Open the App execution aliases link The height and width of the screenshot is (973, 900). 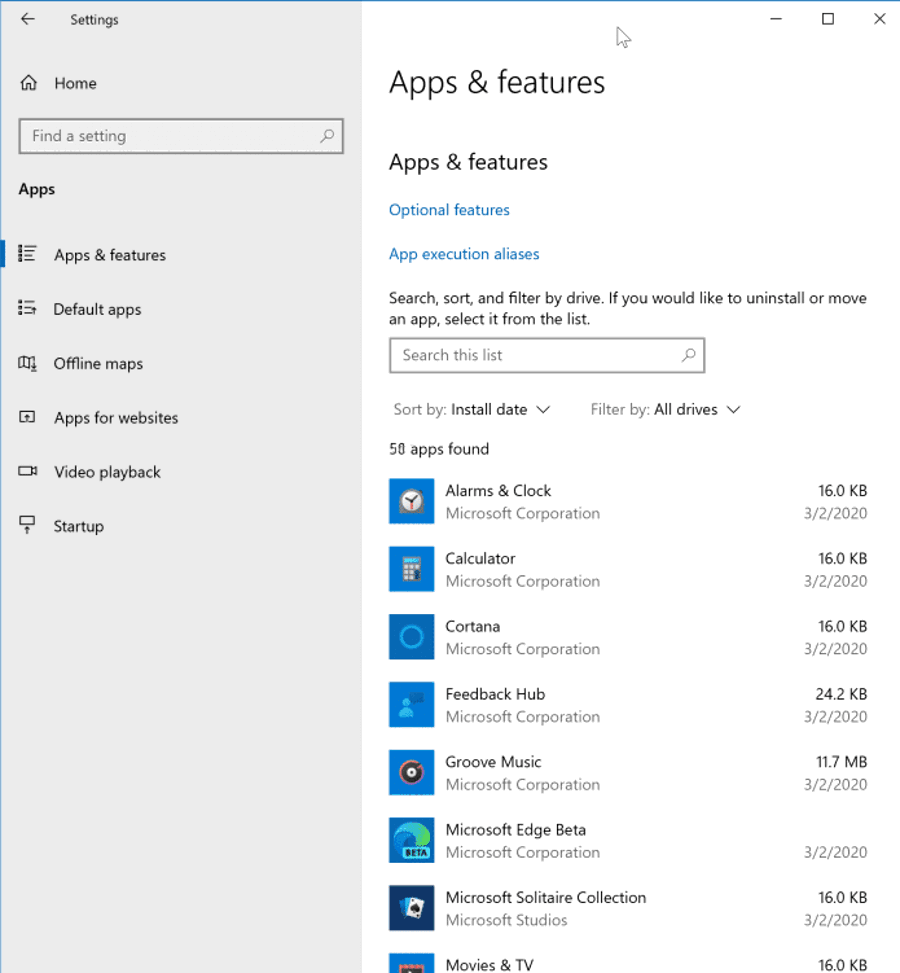point(464,254)
